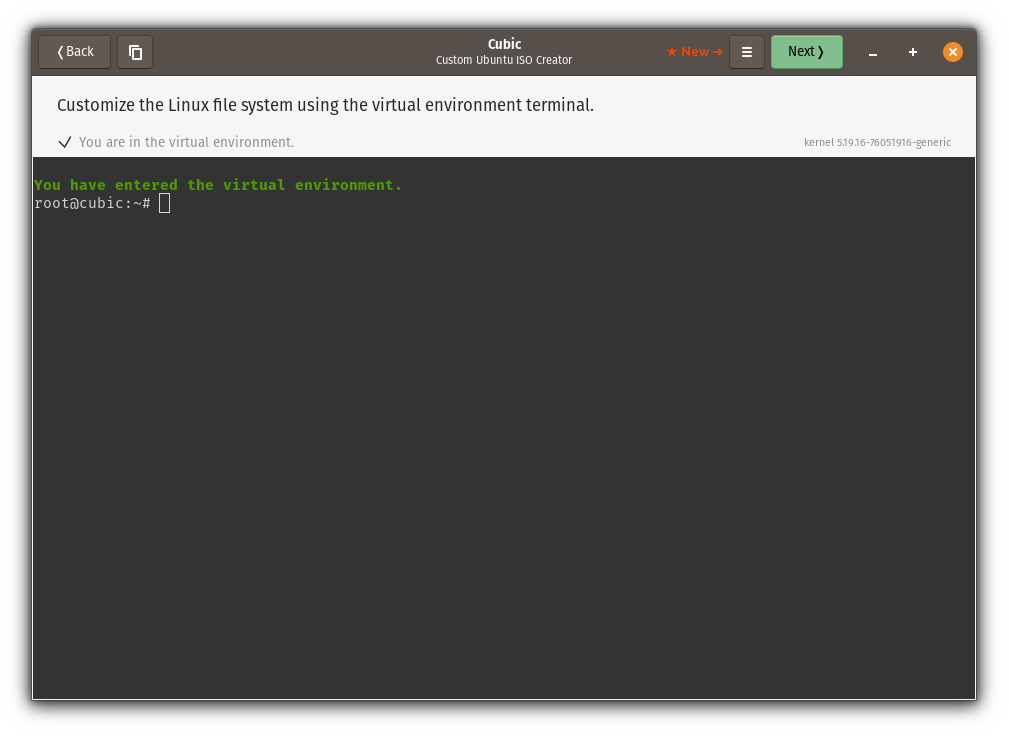Image resolution: width=1009 pixels, height=736 pixels.
Task: Click the red New feature star indicator
Action: [x=671, y=51]
